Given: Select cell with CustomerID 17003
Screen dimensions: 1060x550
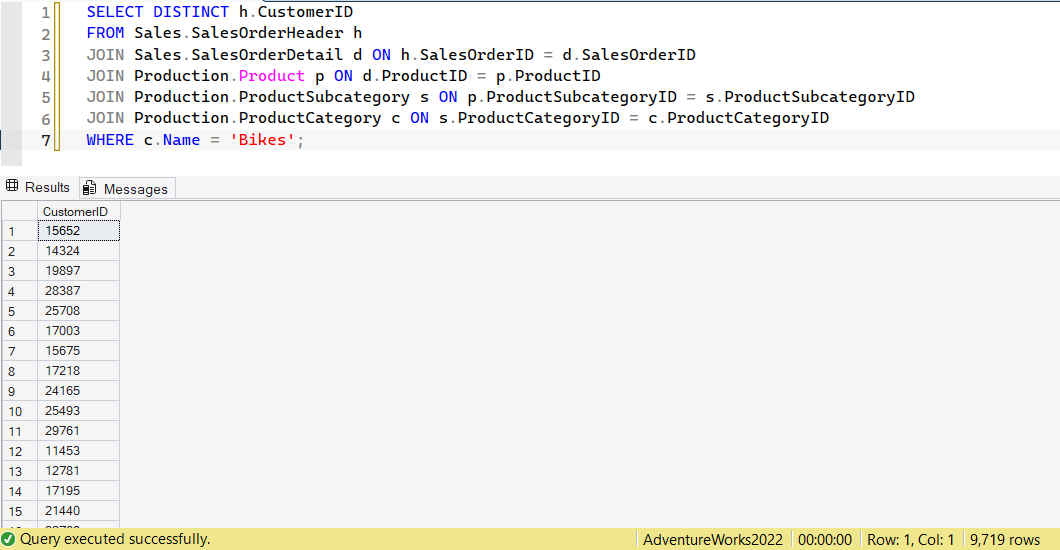Looking at the screenshot, I should click(78, 330).
